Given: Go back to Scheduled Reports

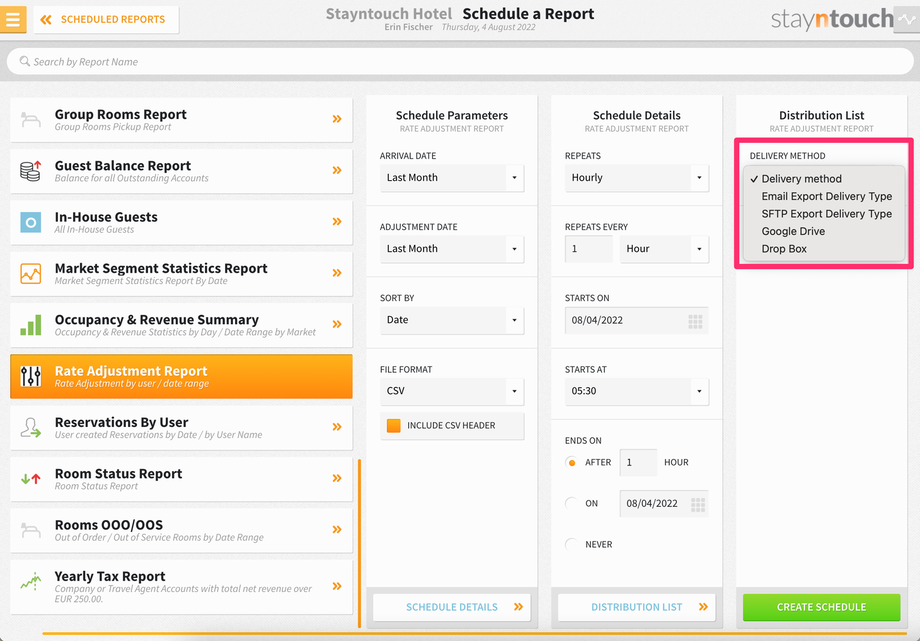Looking at the screenshot, I should pos(106,19).
